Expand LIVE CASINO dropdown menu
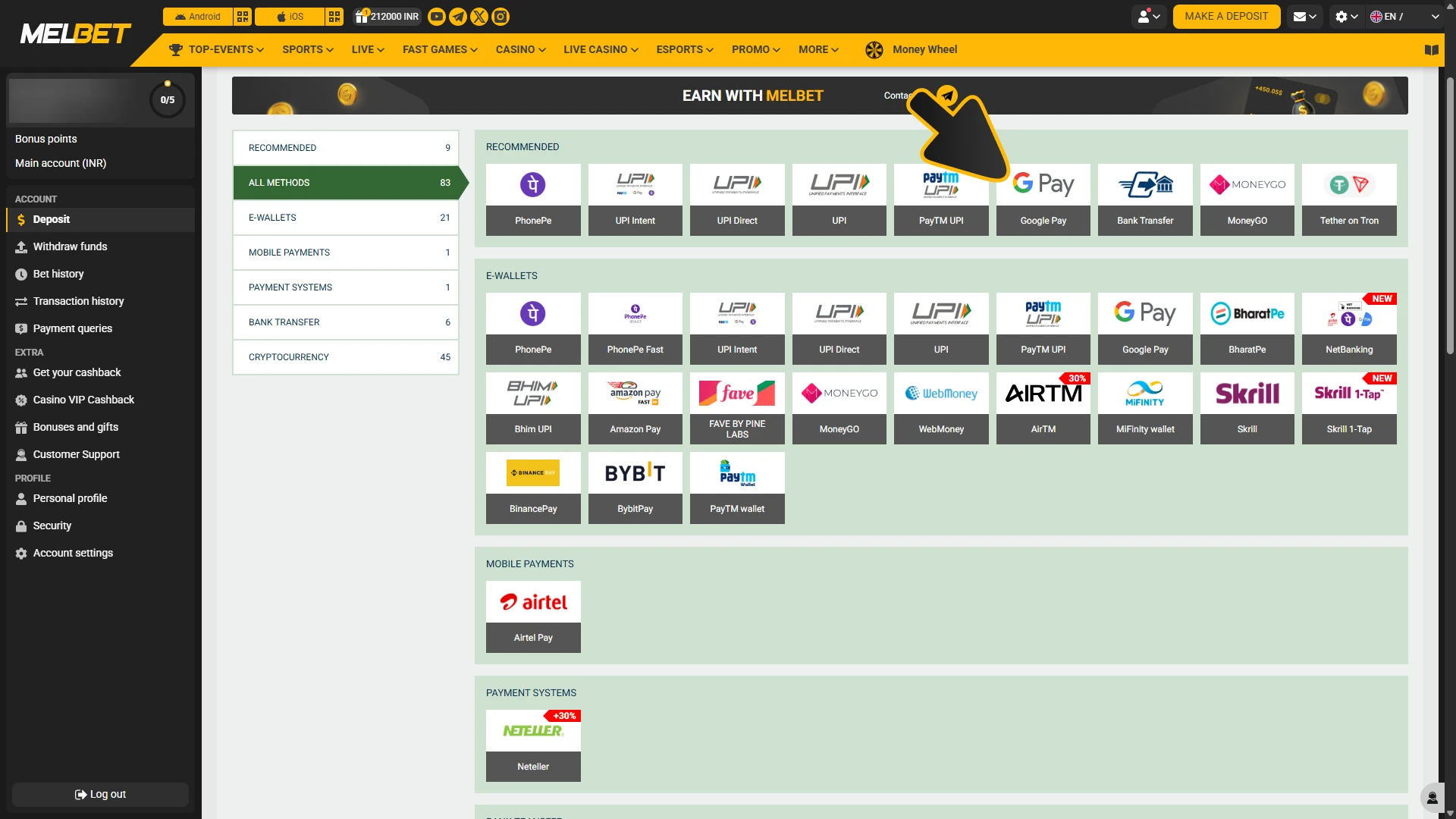1456x819 pixels. pyautogui.click(x=601, y=50)
